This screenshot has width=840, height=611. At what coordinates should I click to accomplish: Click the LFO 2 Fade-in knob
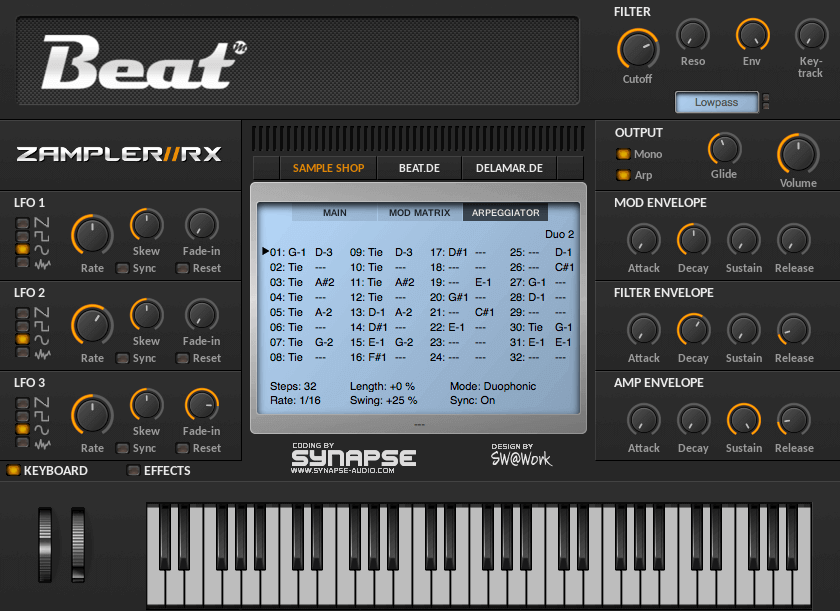(201, 315)
